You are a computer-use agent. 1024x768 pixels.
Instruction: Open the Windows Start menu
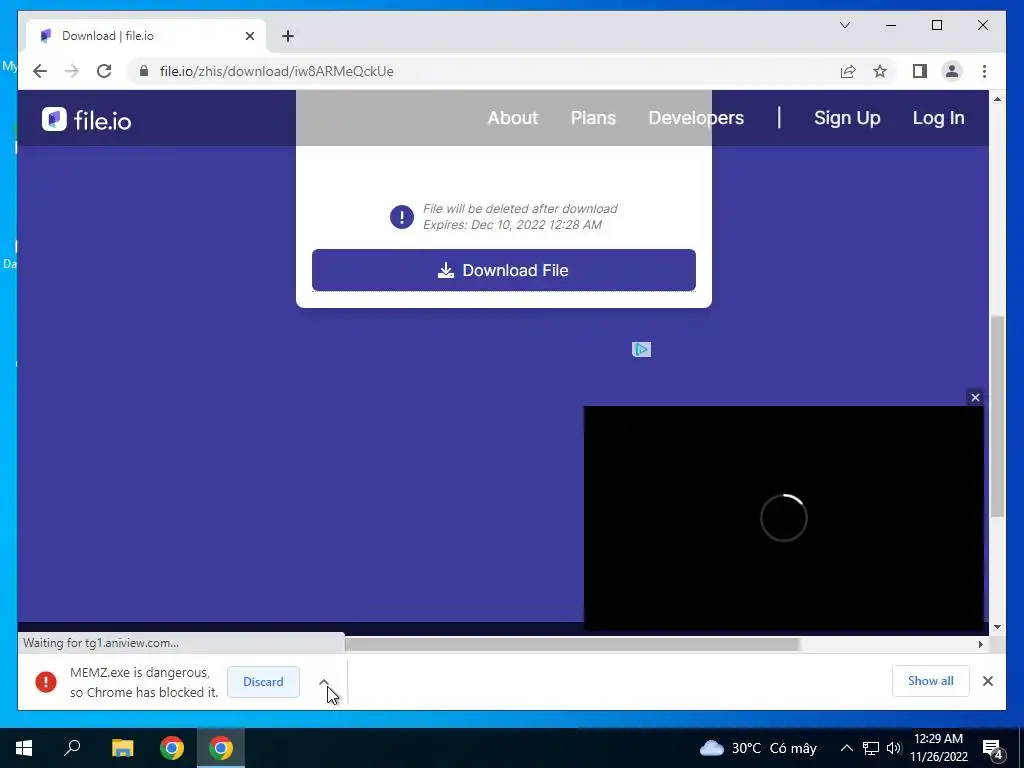click(24, 748)
